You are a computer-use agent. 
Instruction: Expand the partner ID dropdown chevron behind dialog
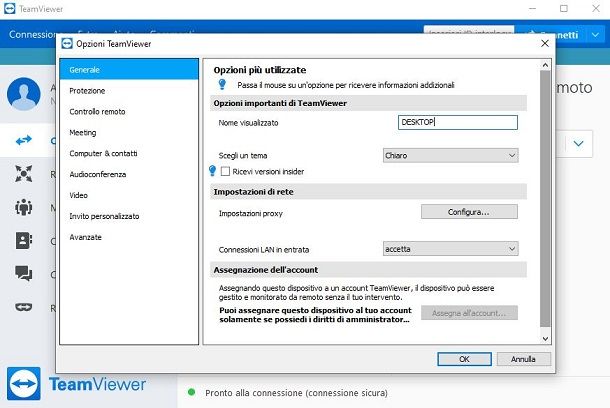578,144
